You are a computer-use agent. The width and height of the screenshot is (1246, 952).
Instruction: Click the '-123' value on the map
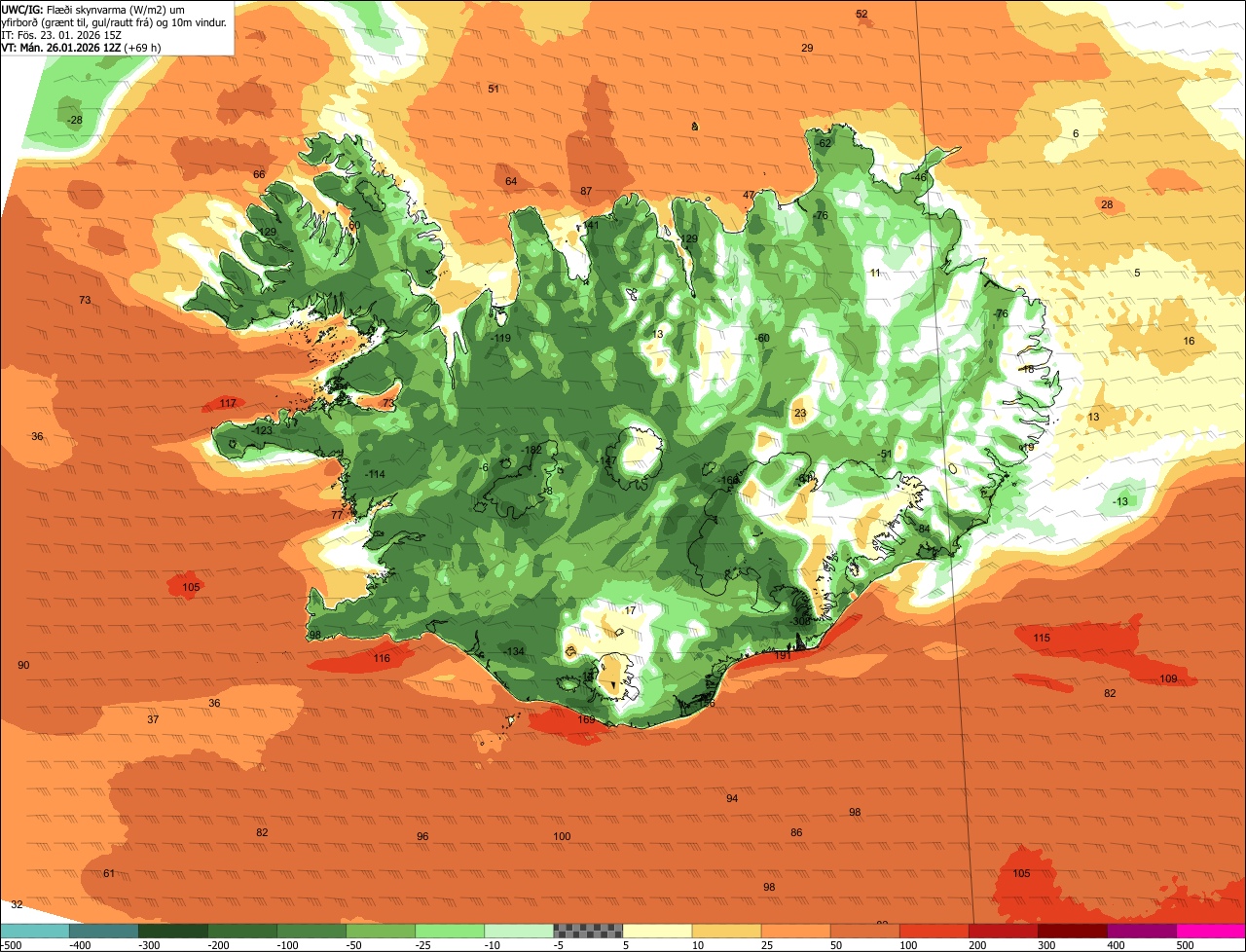click(x=262, y=430)
